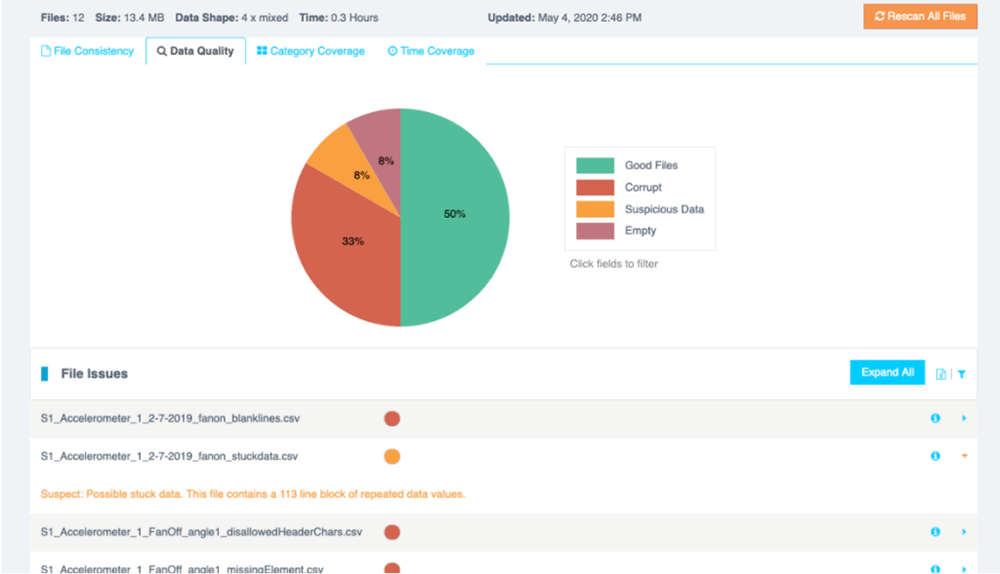Expand the fanon_blanklines.csv row arrow
The height and width of the screenshot is (574, 1000).
coord(964,419)
